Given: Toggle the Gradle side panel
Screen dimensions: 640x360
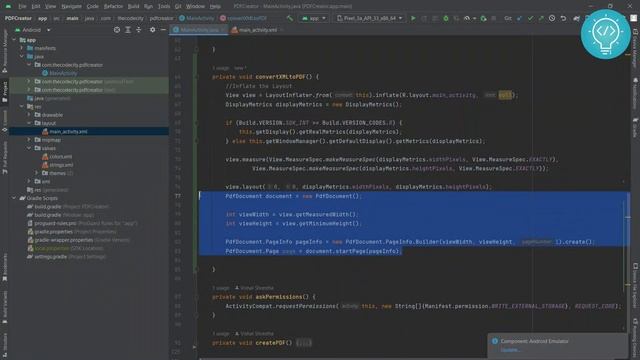Looking at the screenshot, I should (x=635, y=128).
